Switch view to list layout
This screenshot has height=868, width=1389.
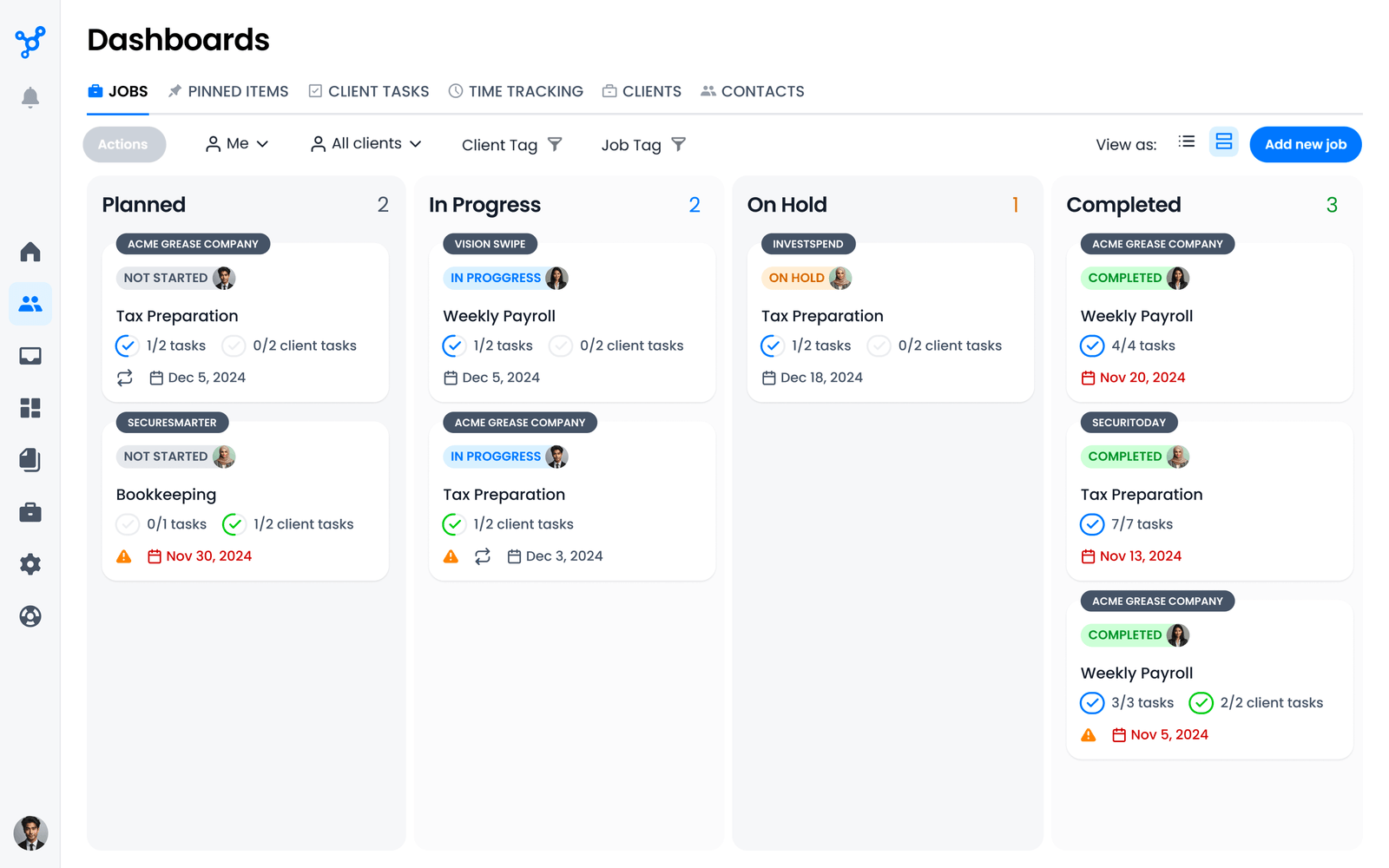1187,142
